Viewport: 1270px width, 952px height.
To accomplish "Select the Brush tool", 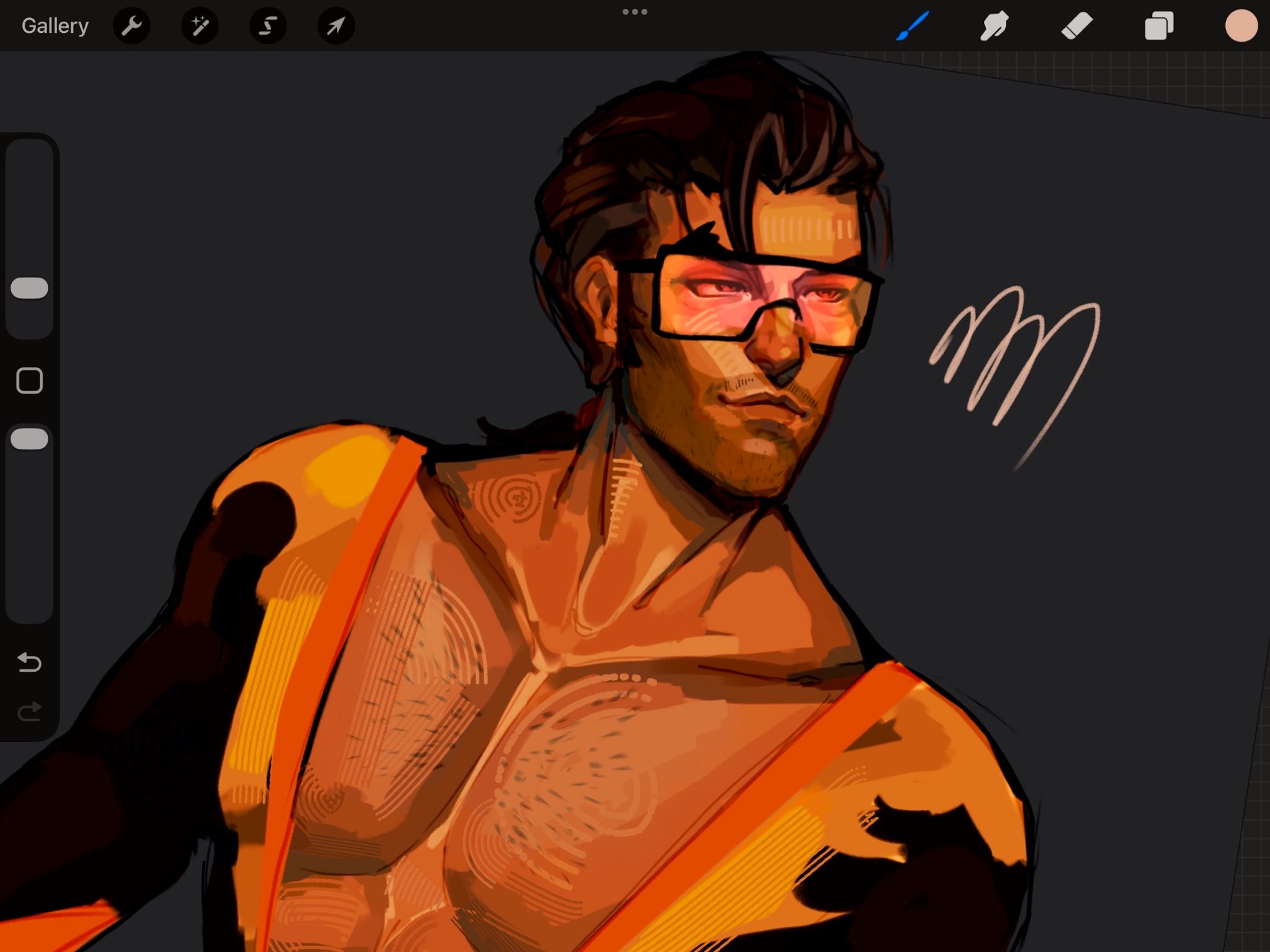I will point(913,26).
